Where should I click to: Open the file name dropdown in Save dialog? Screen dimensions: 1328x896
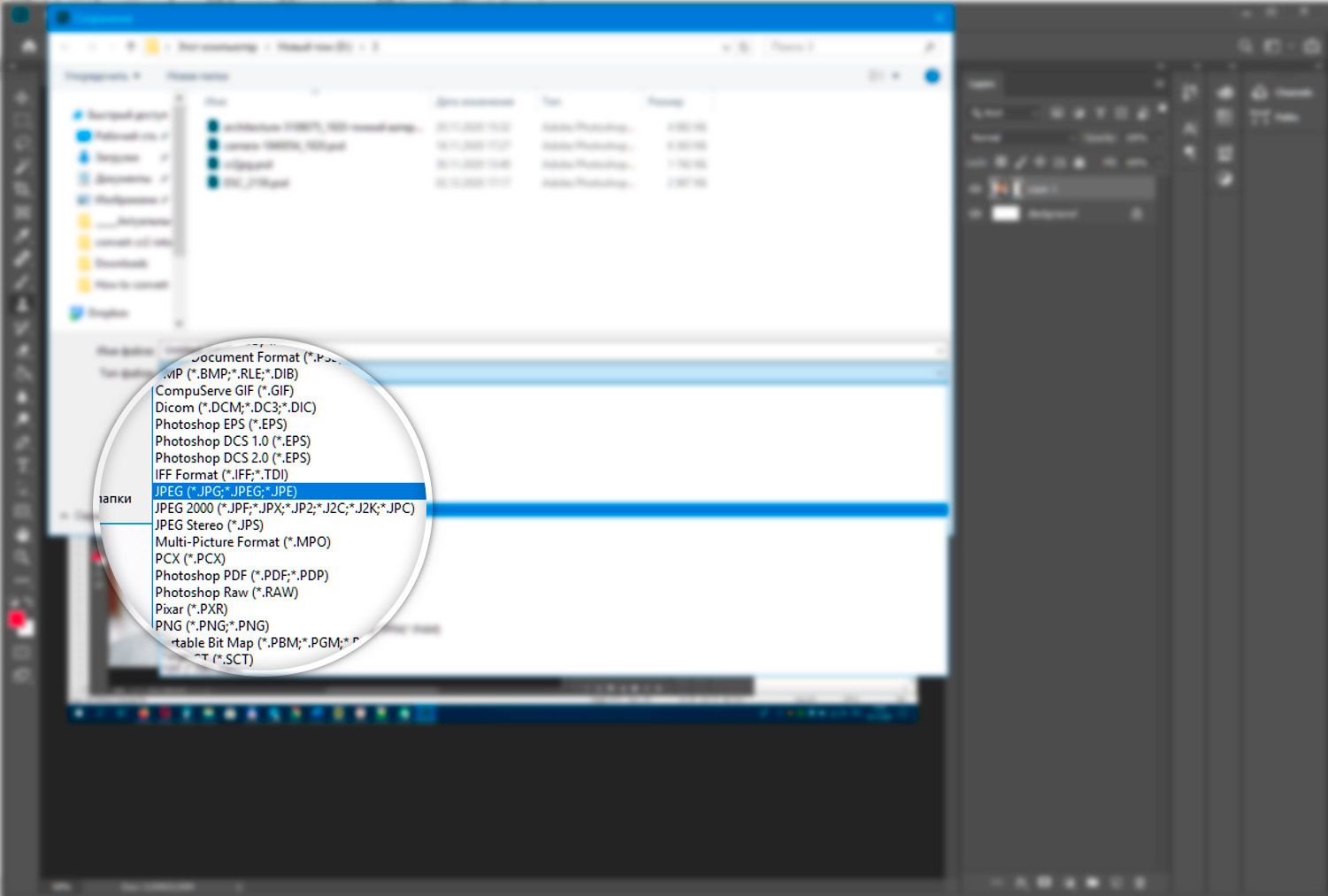(939, 348)
